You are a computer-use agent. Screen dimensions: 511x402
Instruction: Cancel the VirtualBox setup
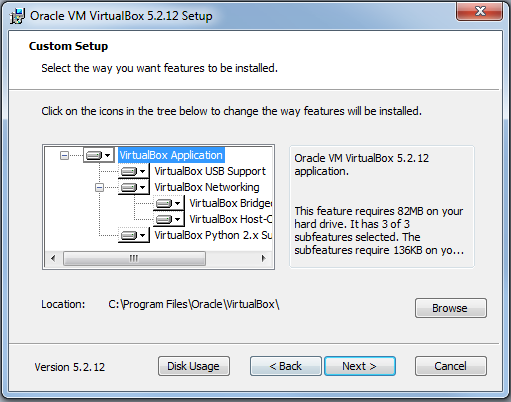pyautogui.click(x=451, y=366)
